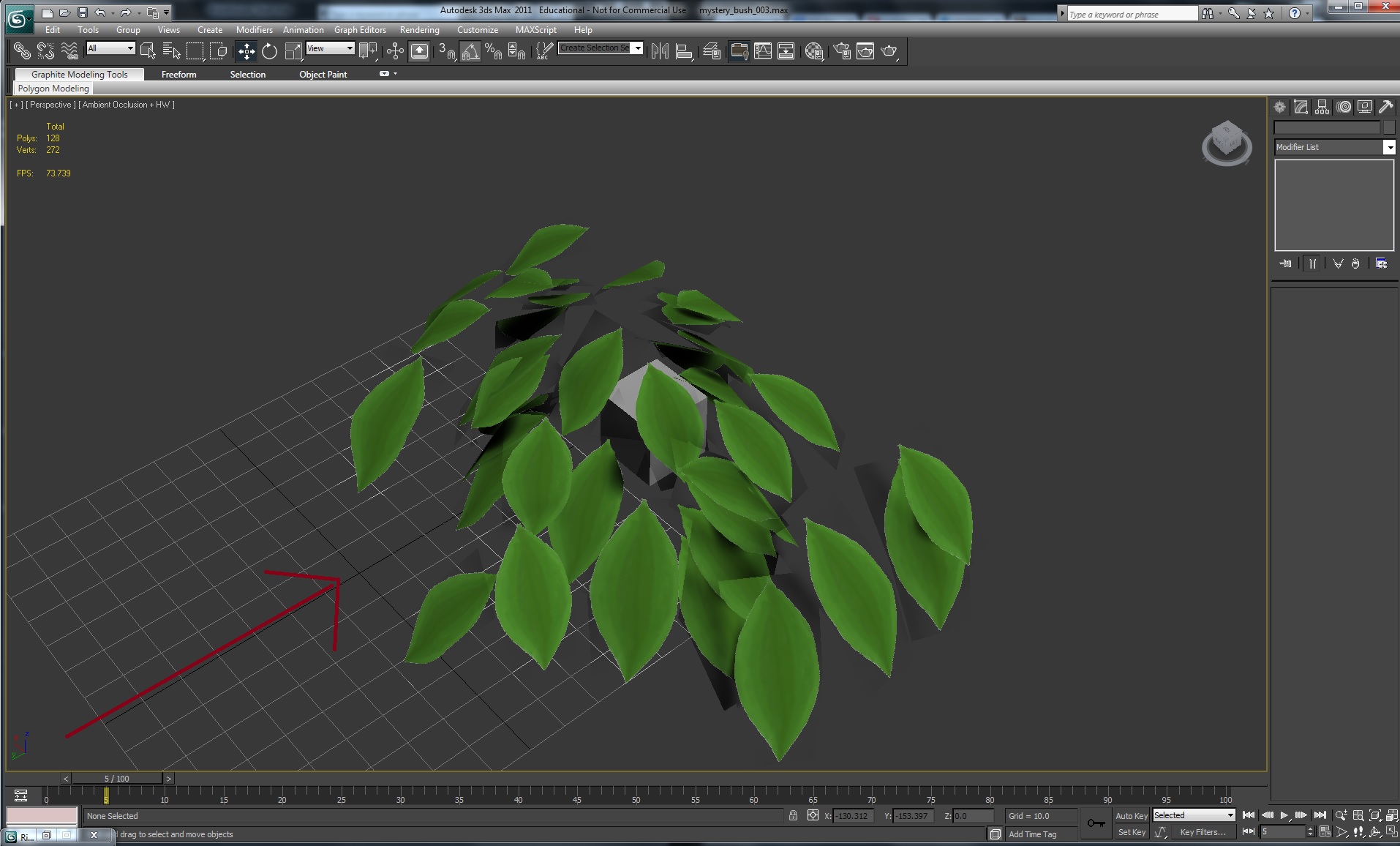
Task: Switch to the Freeform ribbon tab
Action: tap(178, 75)
